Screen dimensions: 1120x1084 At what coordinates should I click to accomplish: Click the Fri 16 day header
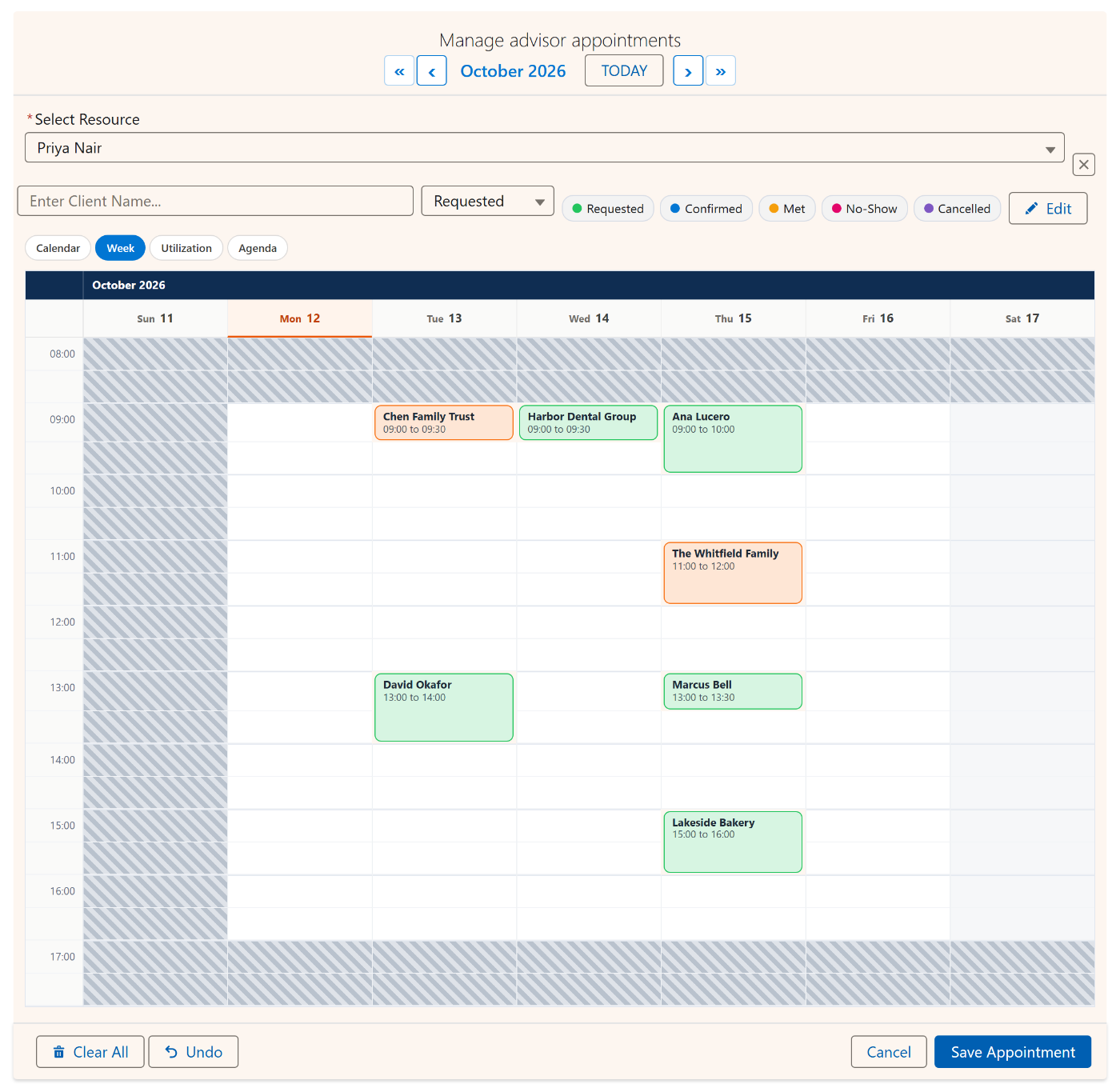click(x=878, y=318)
